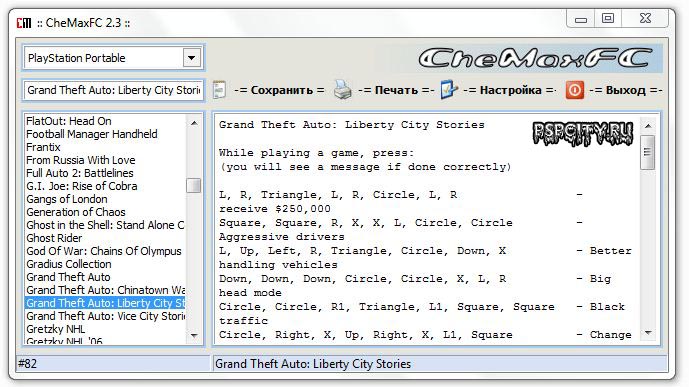Select Gangs of London
Screen dimensions: 689x387
(66, 199)
